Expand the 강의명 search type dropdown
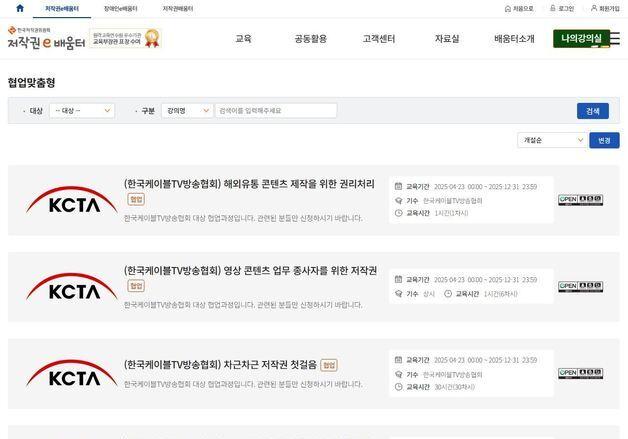This screenshot has width=628, height=439. click(188, 111)
